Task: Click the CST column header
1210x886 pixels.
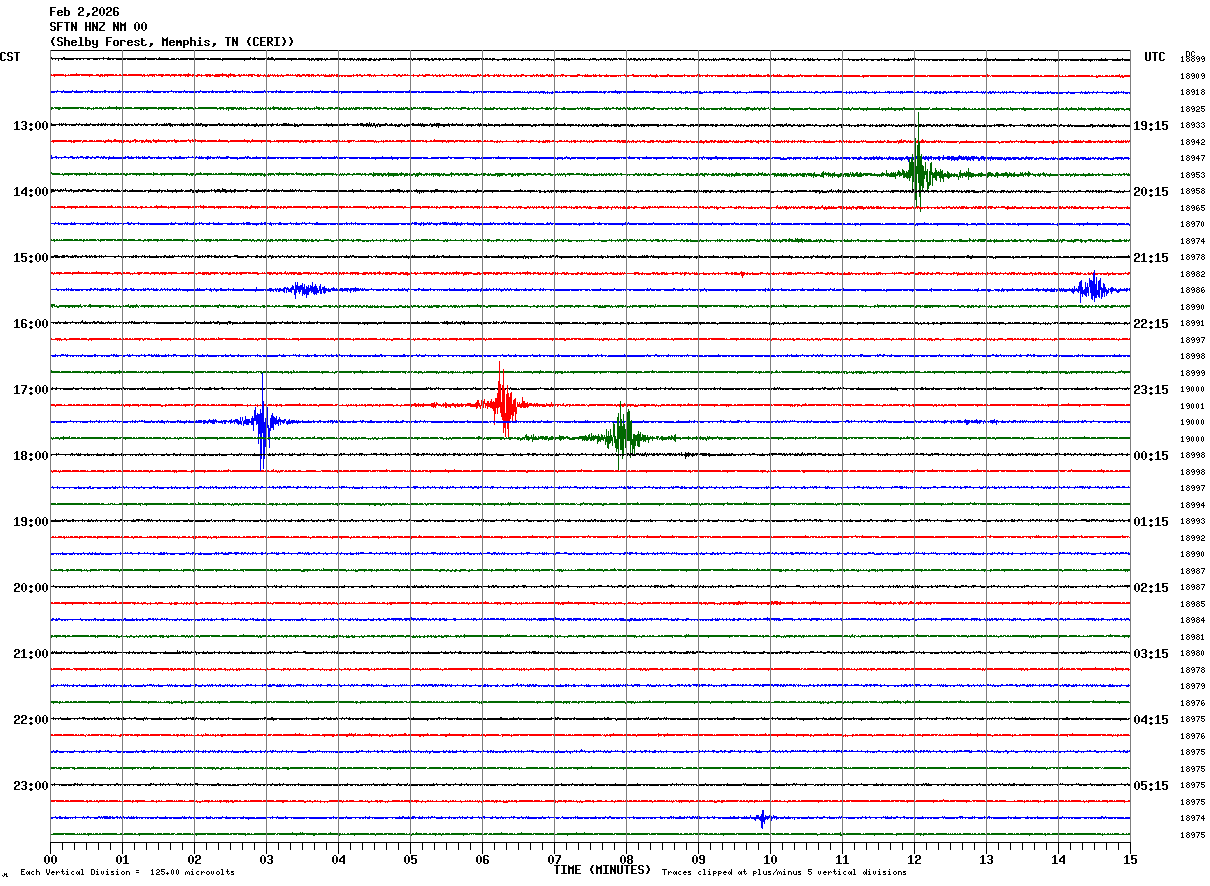Action: pyautogui.click(x=10, y=57)
